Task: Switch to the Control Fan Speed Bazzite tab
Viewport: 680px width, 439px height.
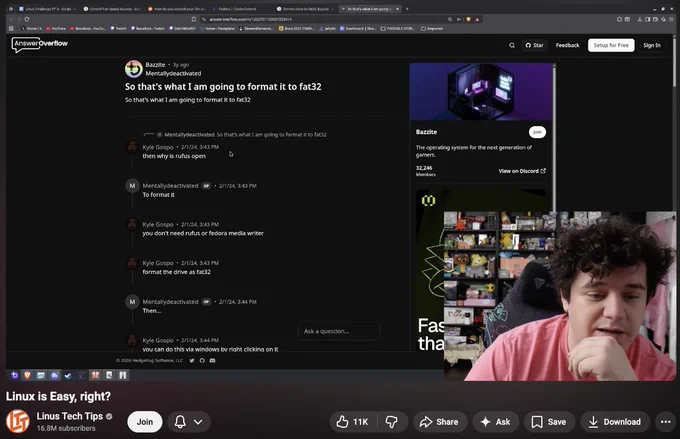Action: click(112, 9)
